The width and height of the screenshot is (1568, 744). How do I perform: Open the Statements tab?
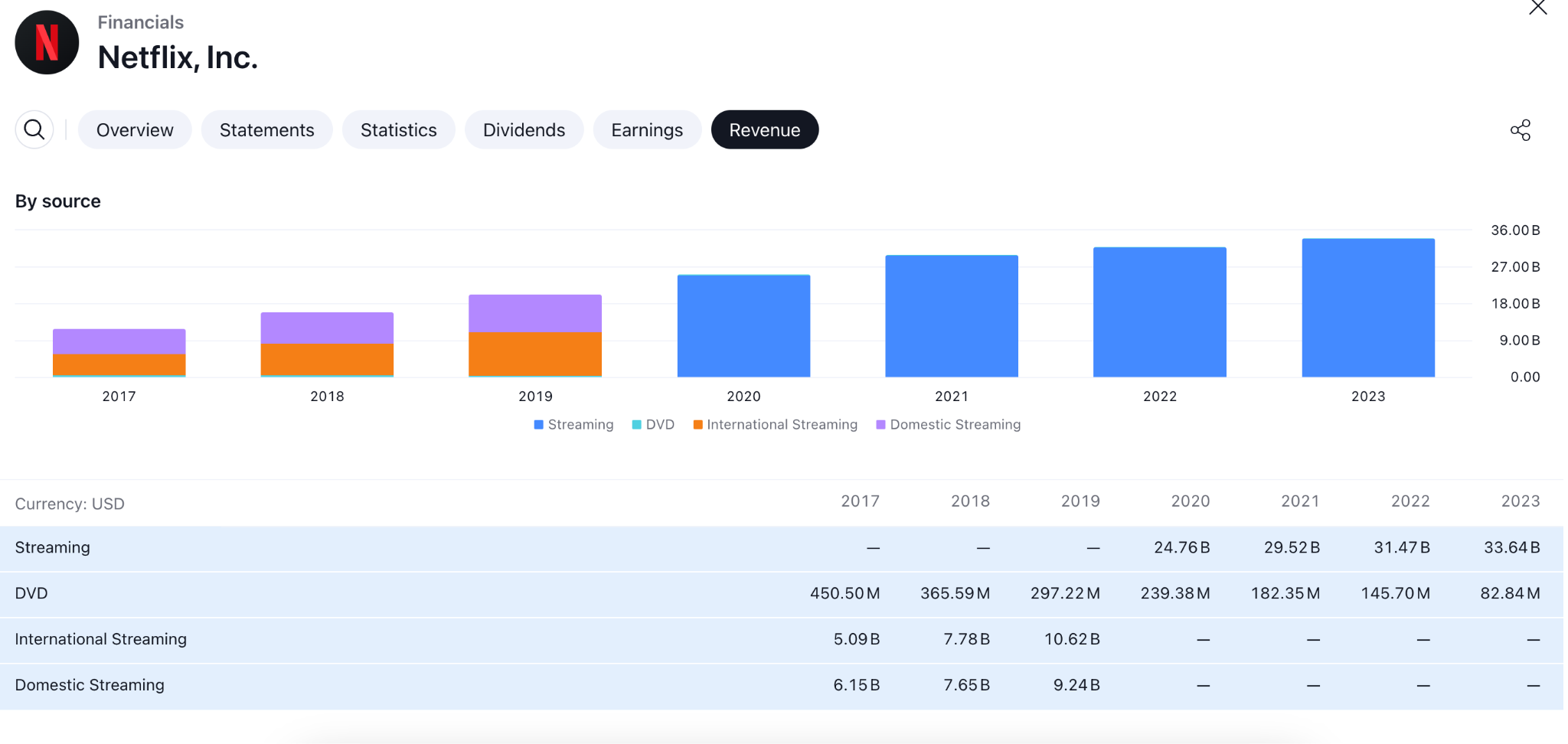pos(266,130)
